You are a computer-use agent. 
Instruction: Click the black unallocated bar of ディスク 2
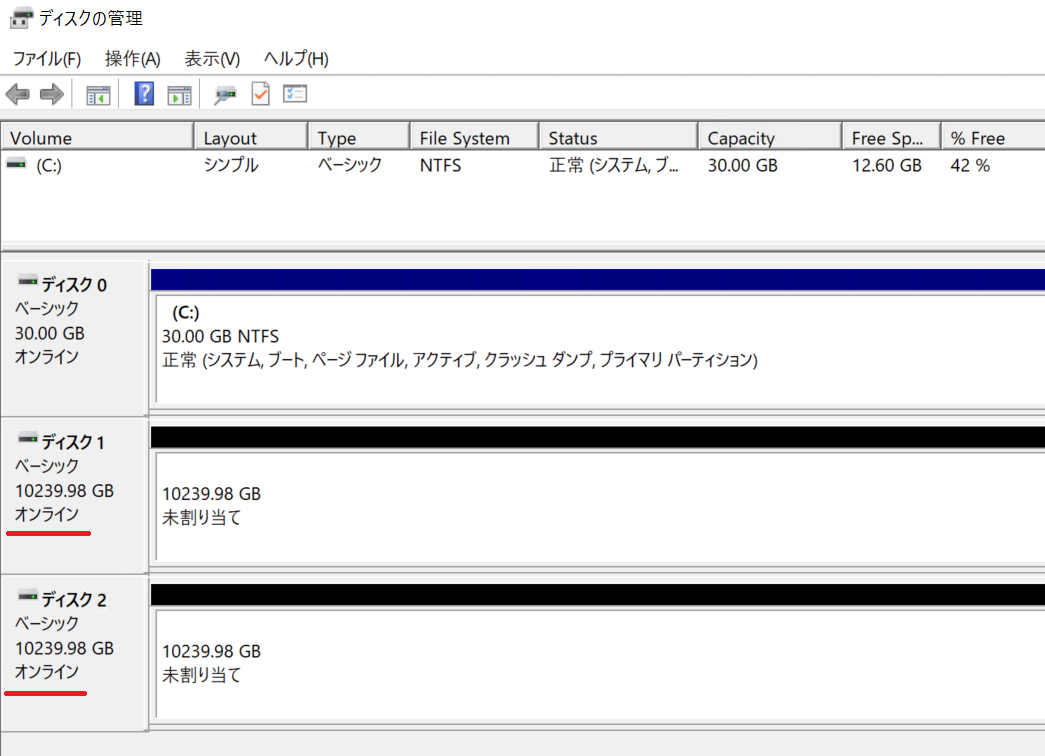pyautogui.click(x=598, y=595)
